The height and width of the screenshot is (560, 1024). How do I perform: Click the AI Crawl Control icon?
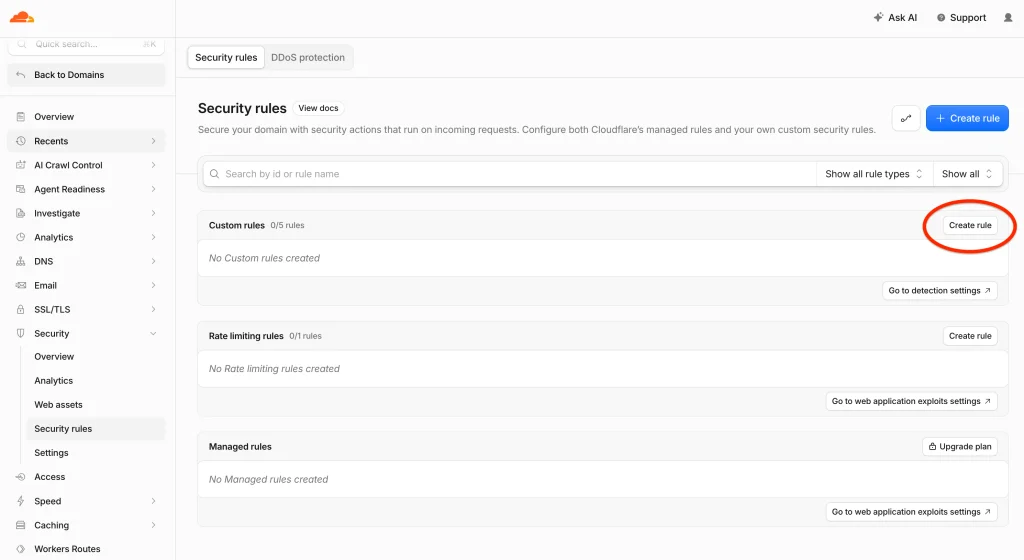(x=21, y=165)
